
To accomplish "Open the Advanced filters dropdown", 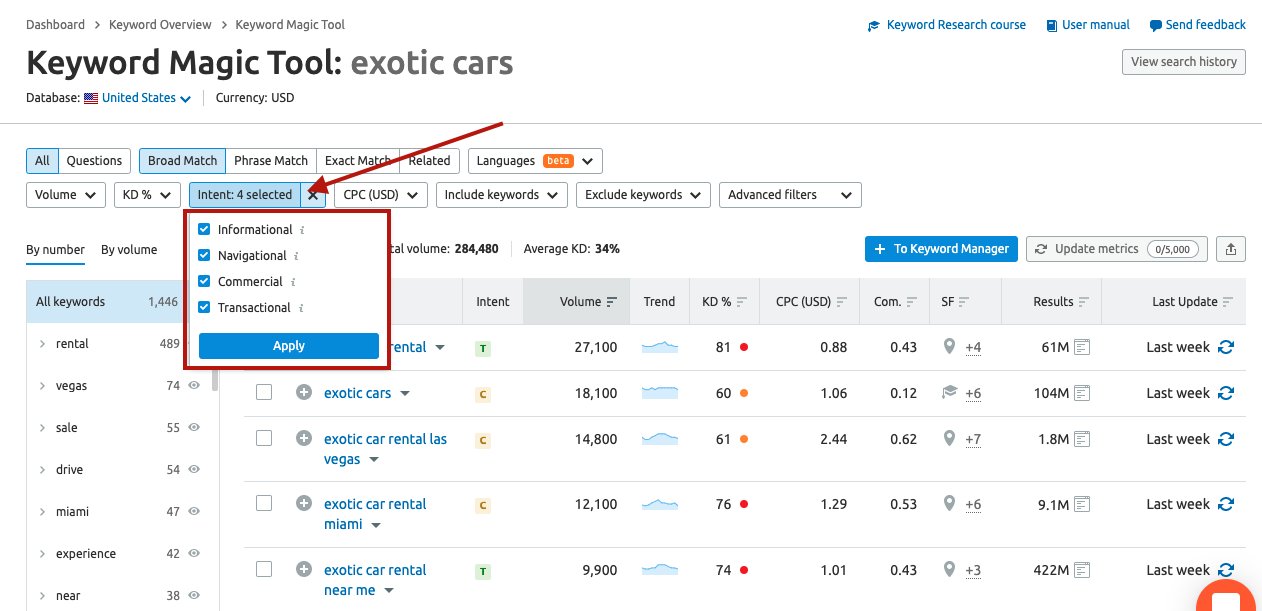I will coord(790,195).
